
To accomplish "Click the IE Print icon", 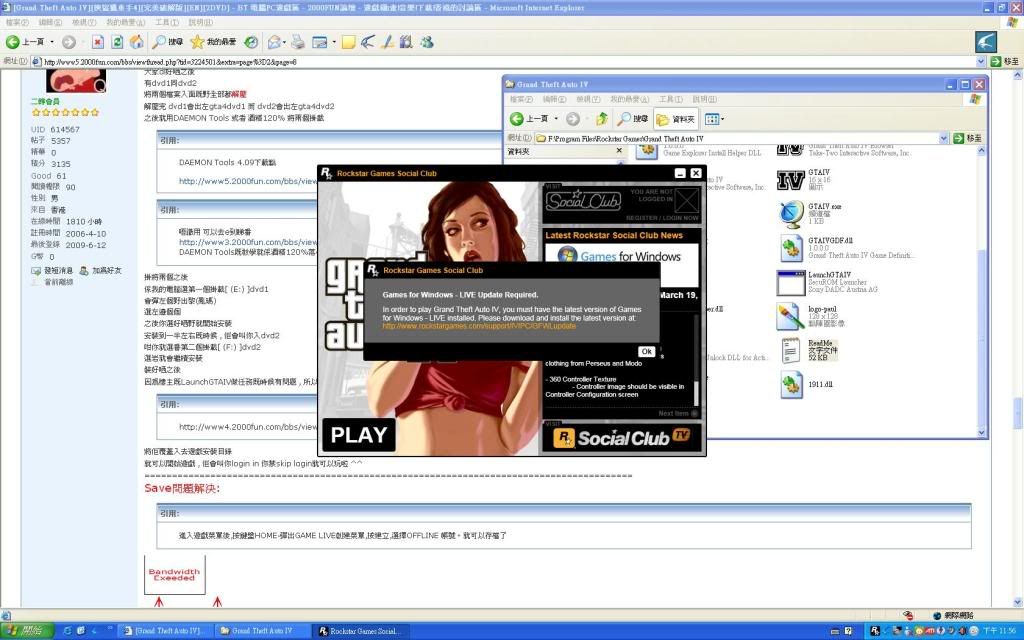I will (297, 42).
